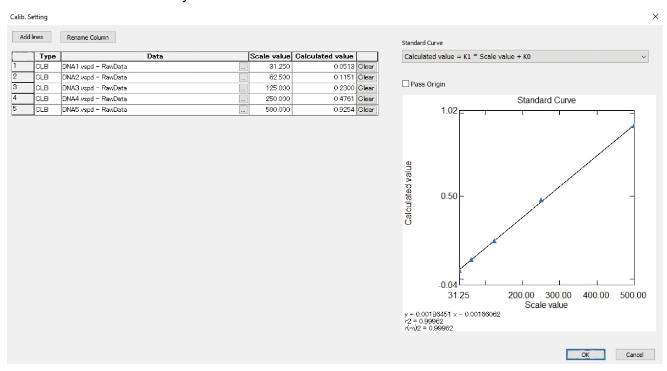Click the CLB type cell in row 3

coord(48,88)
